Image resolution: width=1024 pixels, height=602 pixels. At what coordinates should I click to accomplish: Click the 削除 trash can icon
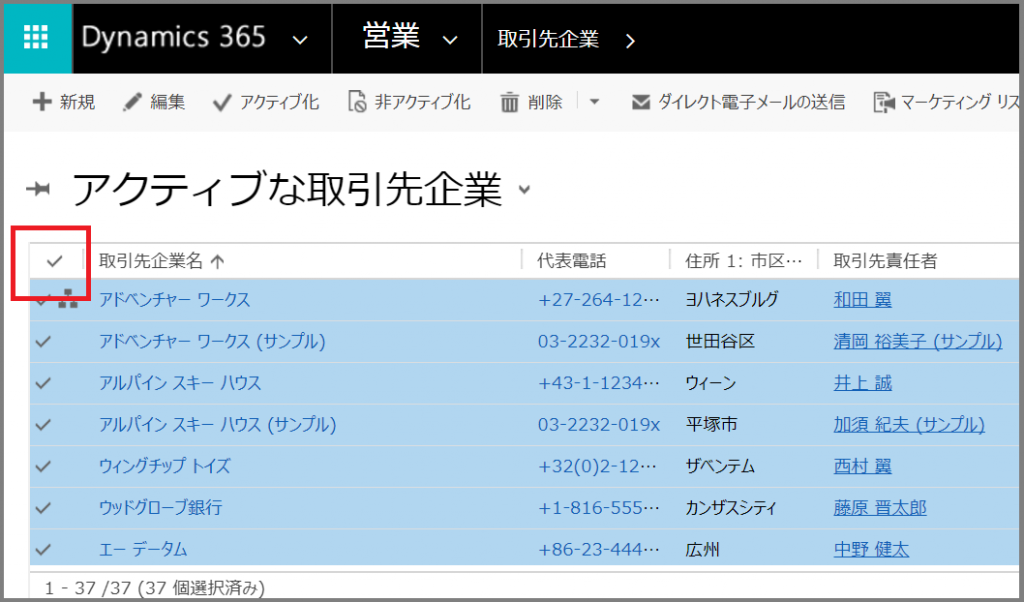point(510,102)
